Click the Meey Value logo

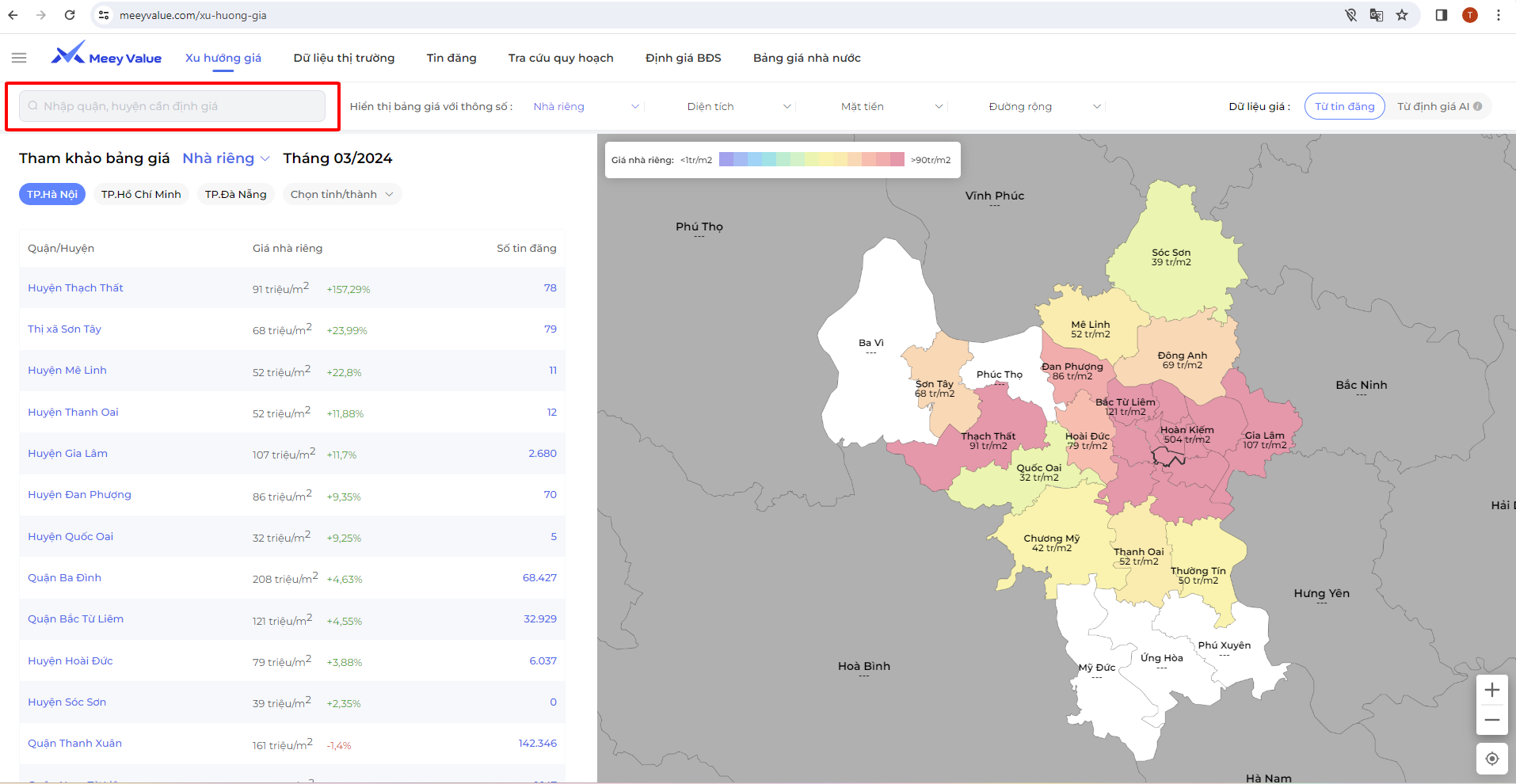[x=106, y=55]
